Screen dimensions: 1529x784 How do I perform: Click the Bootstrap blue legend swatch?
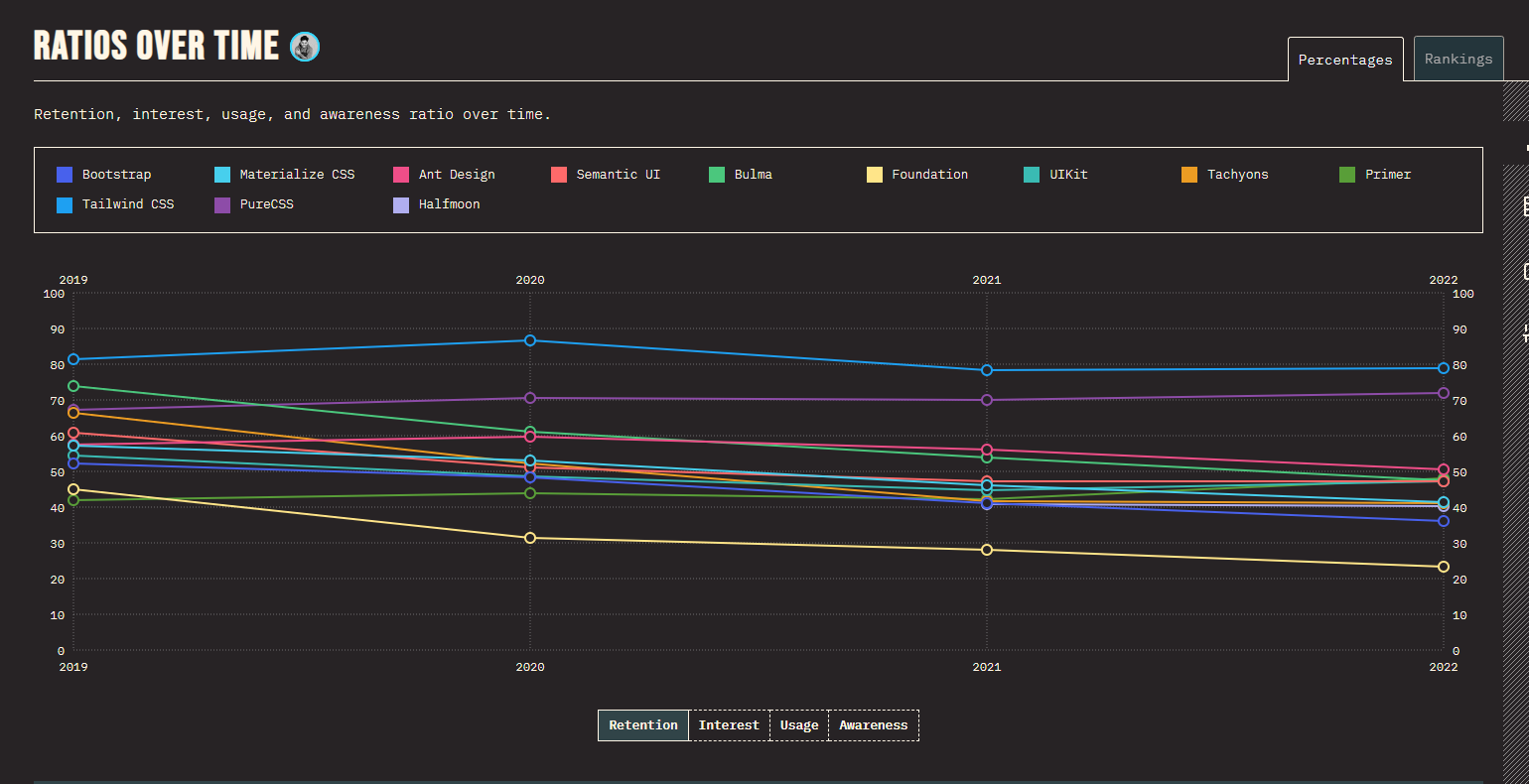tap(66, 175)
